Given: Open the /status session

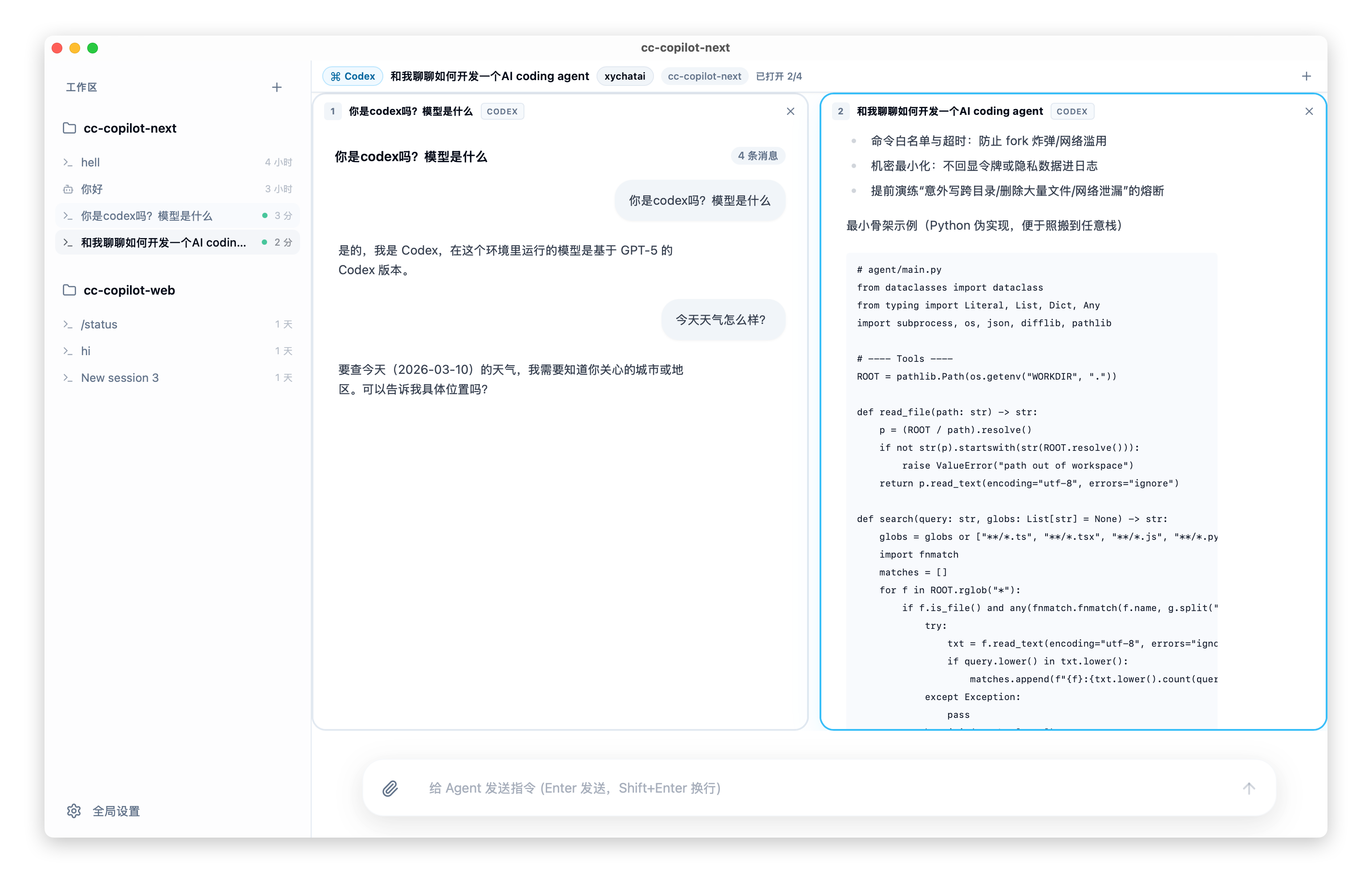Looking at the screenshot, I should (99, 324).
